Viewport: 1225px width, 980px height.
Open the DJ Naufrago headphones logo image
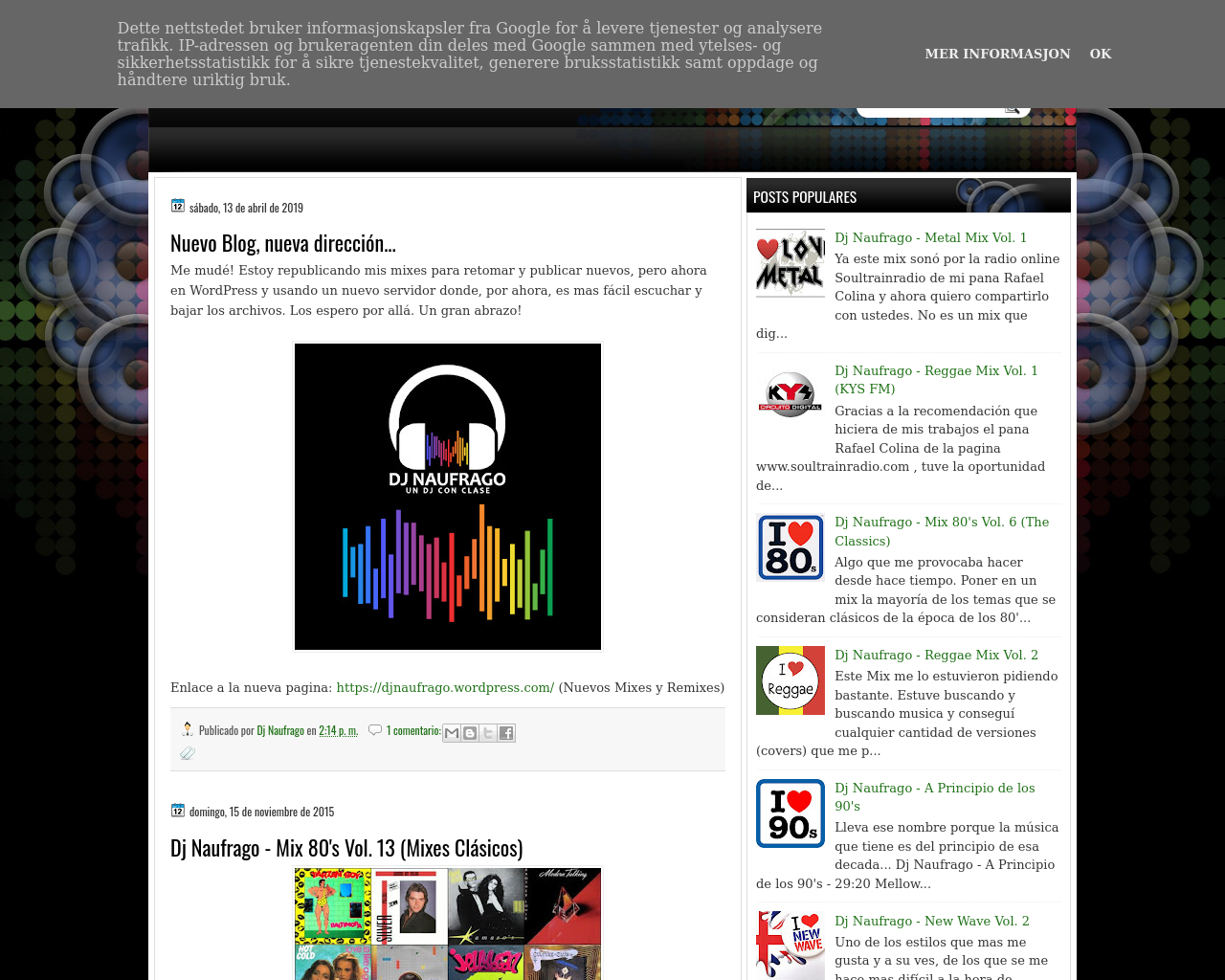[448, 497]
